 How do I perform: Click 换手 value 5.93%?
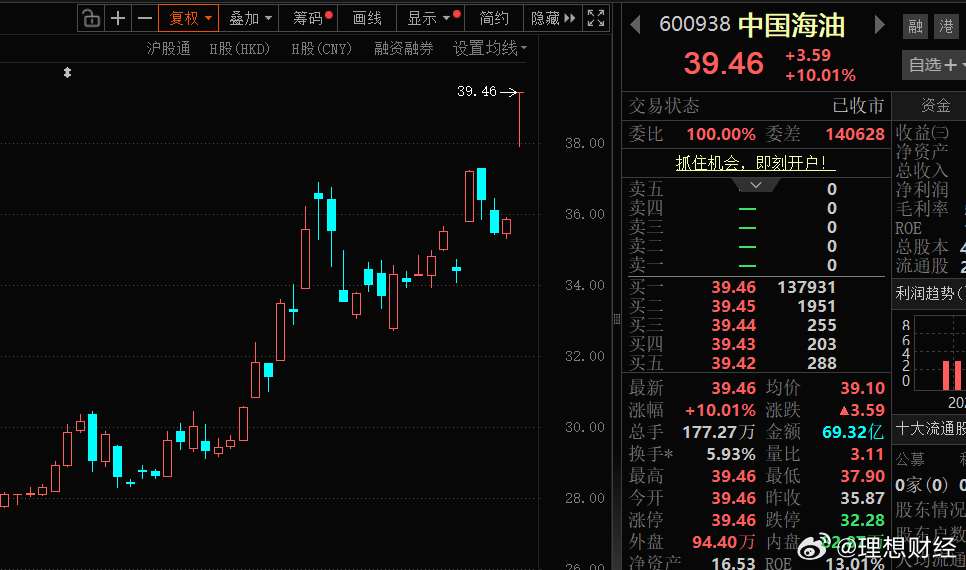pyautogui.click(x=731, y=454)
